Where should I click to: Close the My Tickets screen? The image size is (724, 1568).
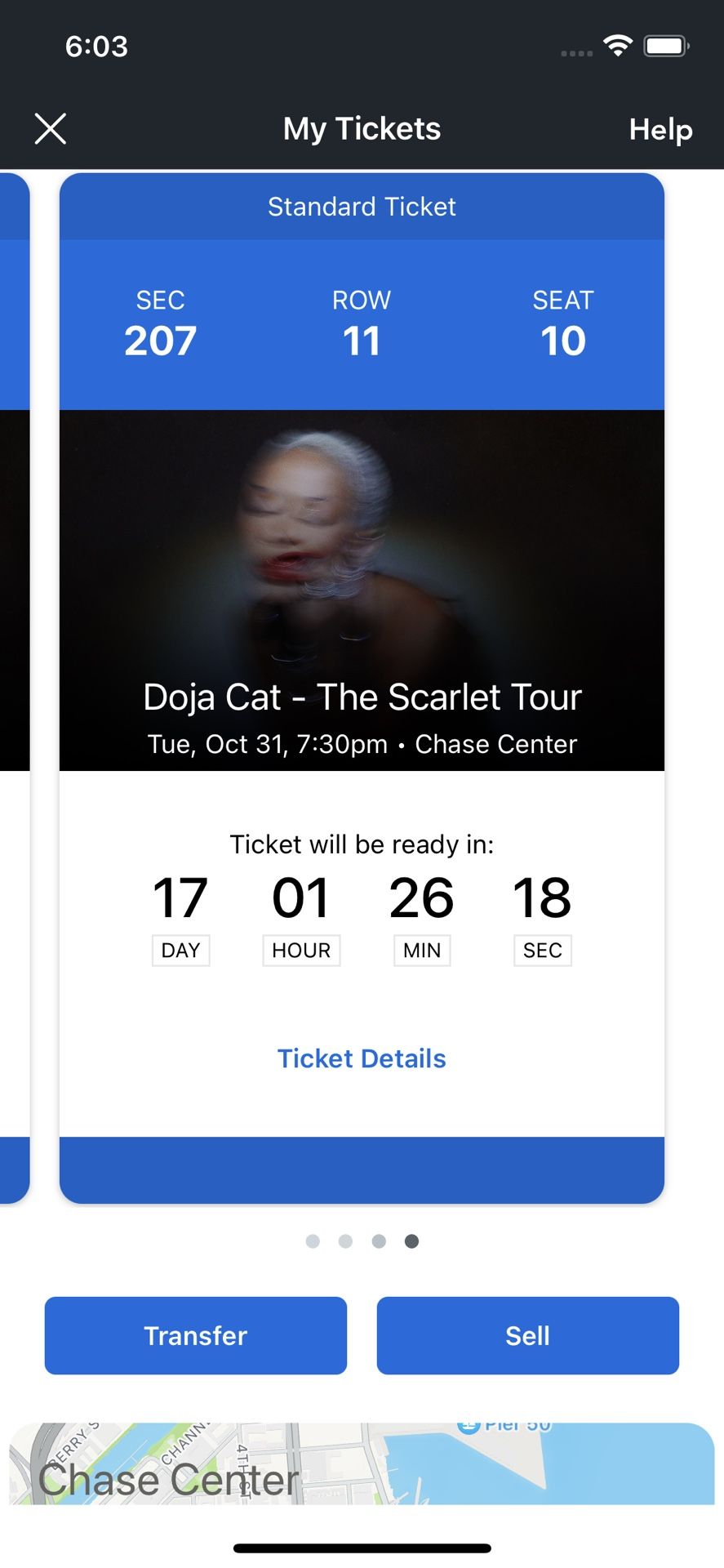[51, 129]
